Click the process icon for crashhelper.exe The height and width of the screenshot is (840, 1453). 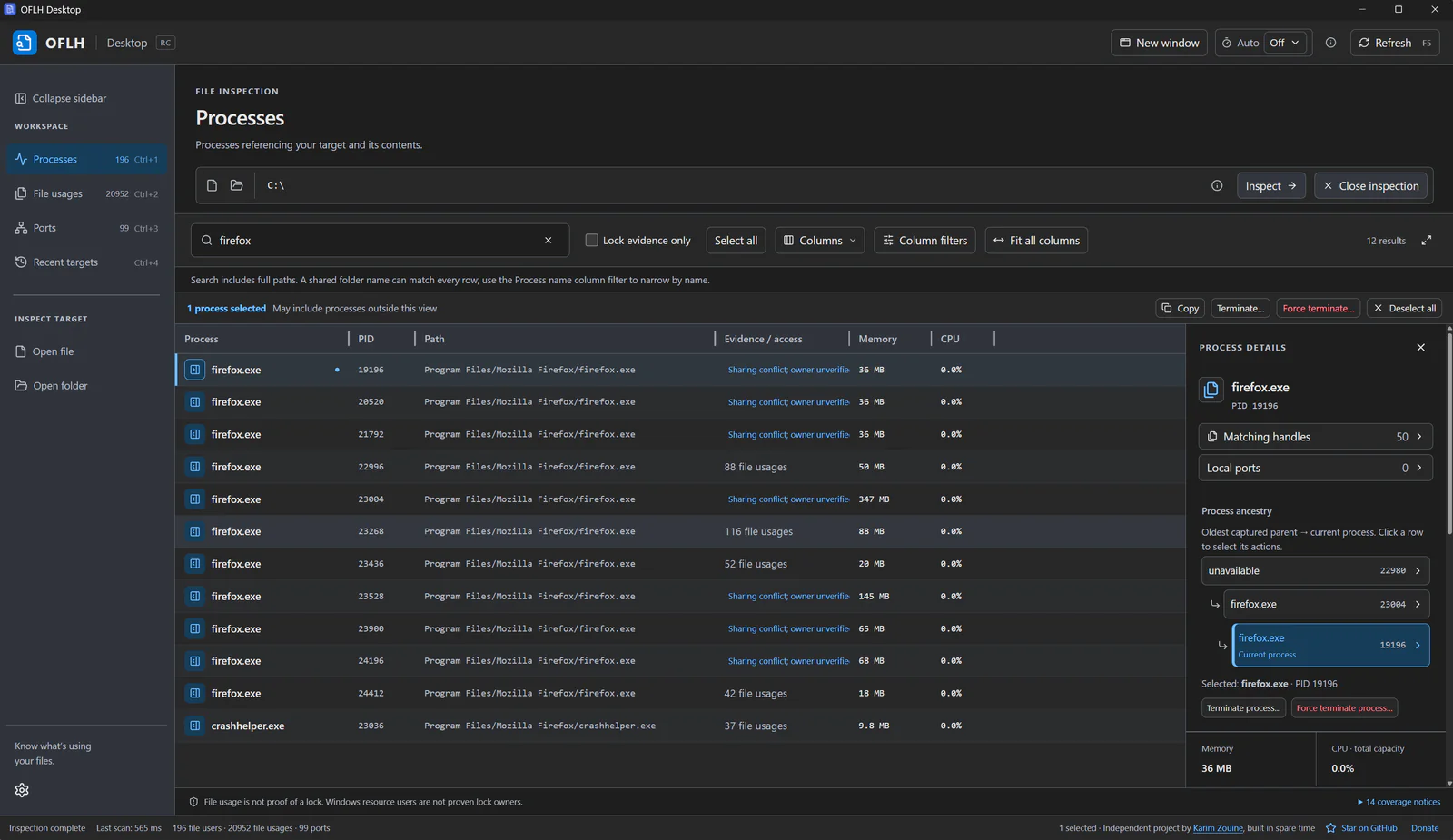194,726
